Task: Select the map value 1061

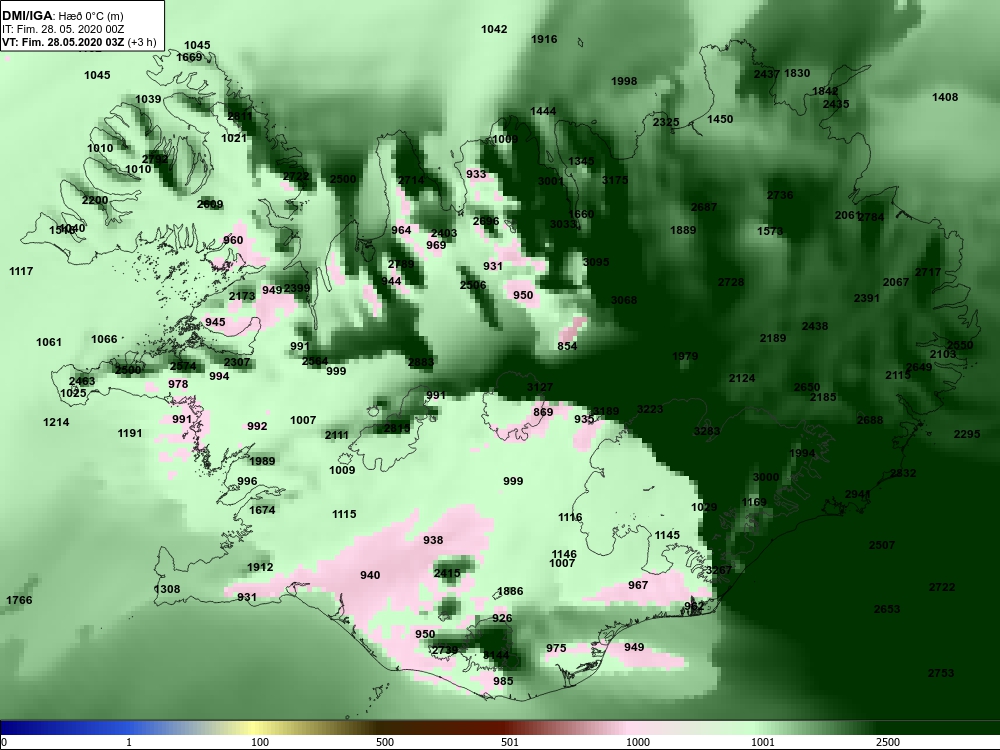Action: click(48, 342)
